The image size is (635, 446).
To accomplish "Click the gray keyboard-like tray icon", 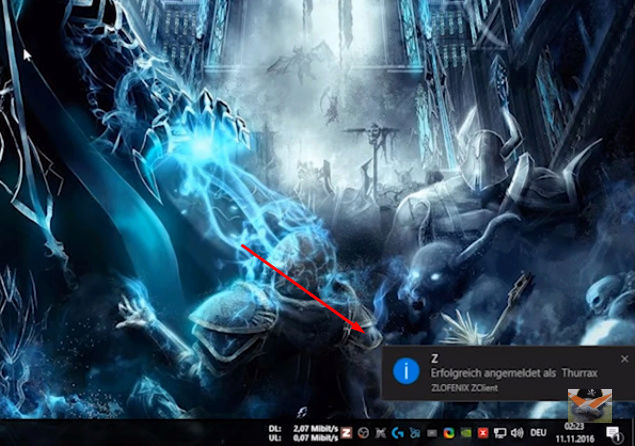I will coord(432,433).
